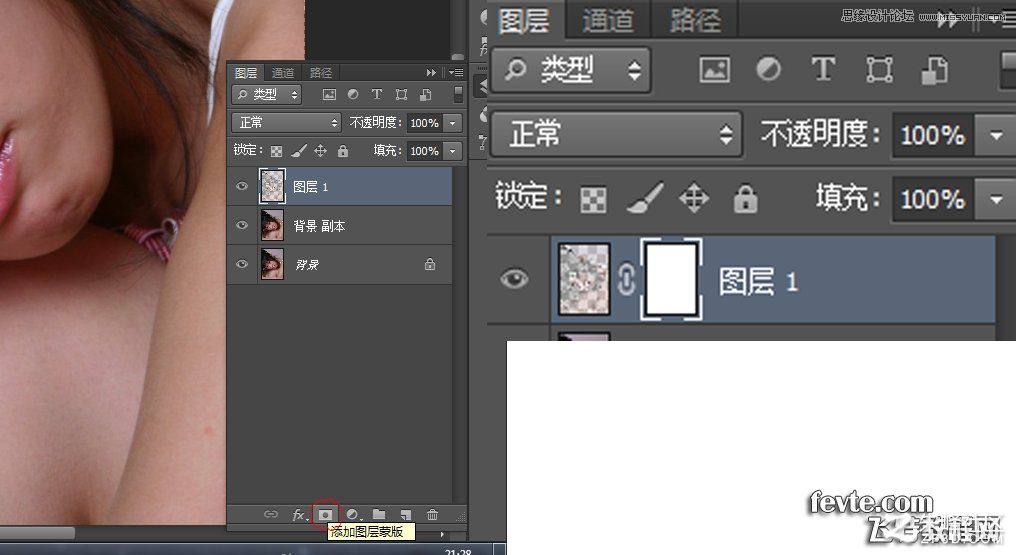Open opacity arrow in enlarged panel
This screenshot has width=1016, height=555.
(x=997, y=135)
